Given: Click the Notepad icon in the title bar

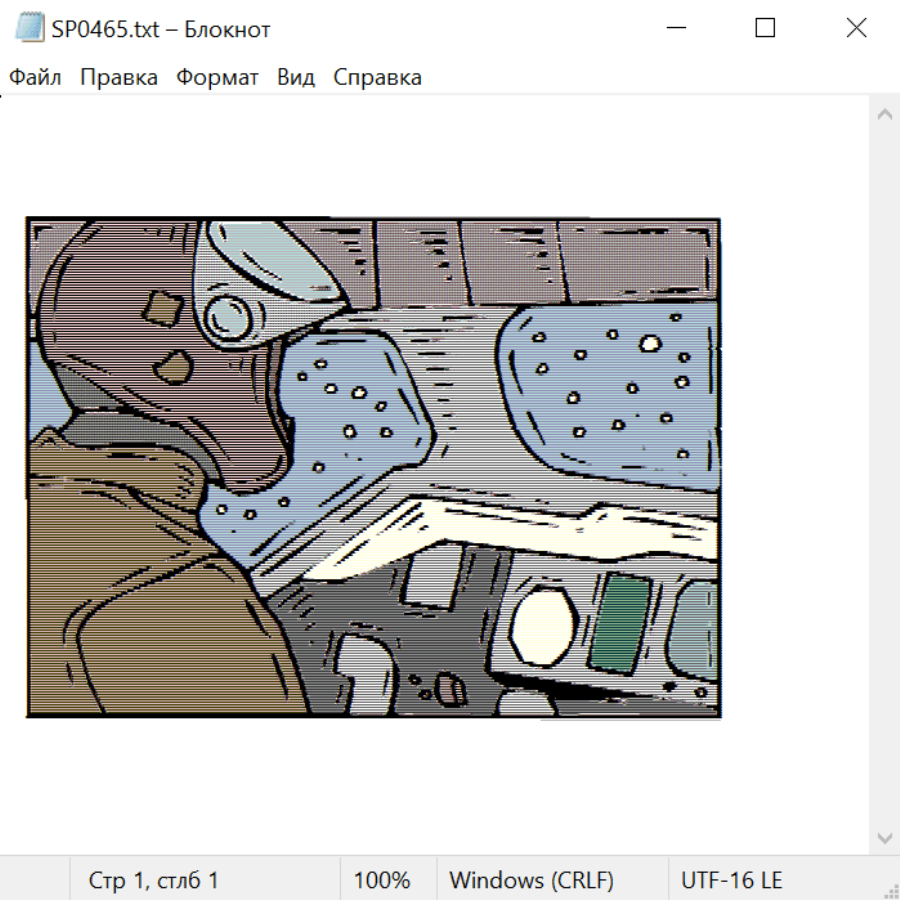Looking at the screenshot, I should tap(29, 29).
